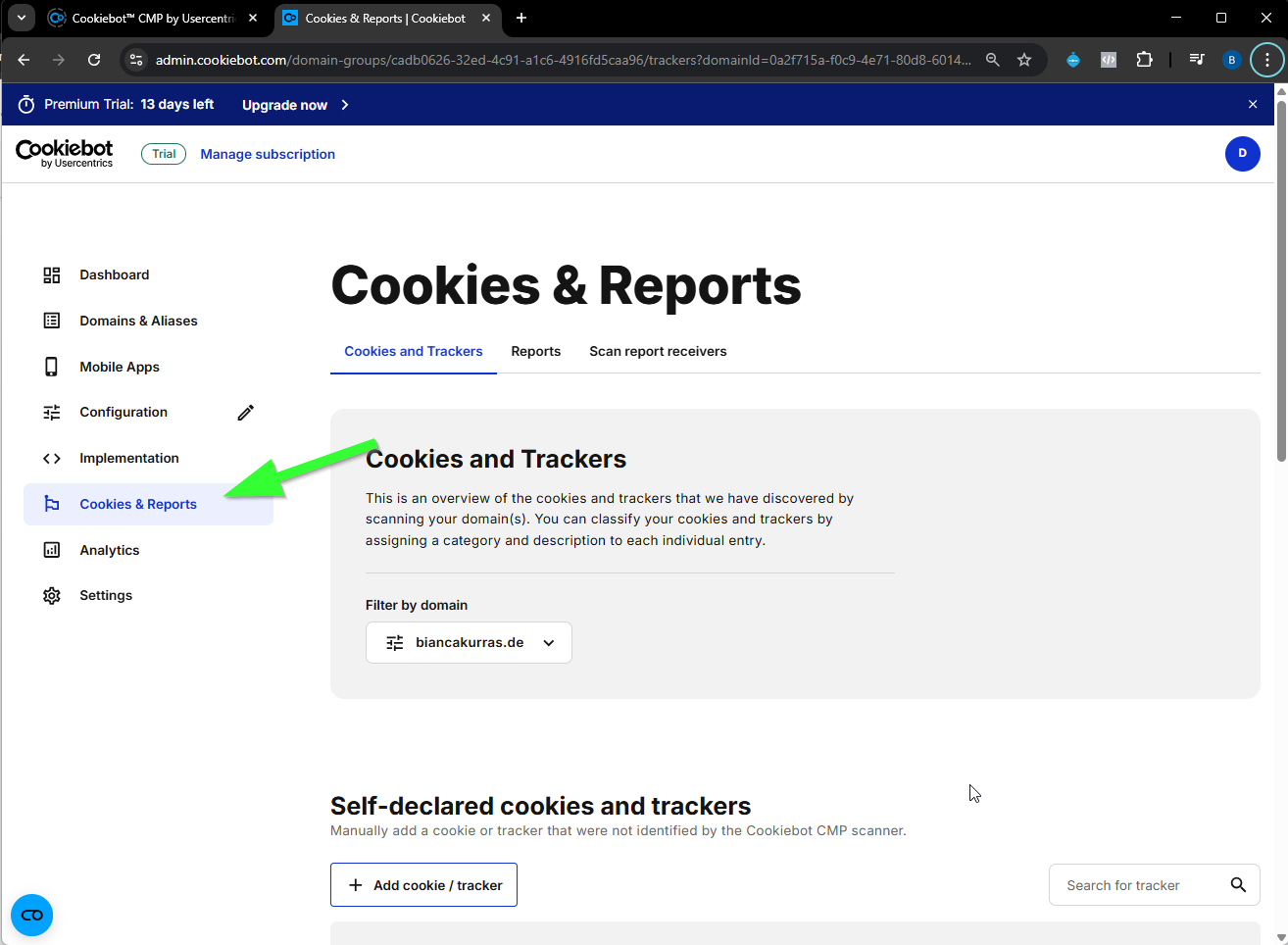
Task: Click the timer icon in trial banner
Action: point(26,105)
